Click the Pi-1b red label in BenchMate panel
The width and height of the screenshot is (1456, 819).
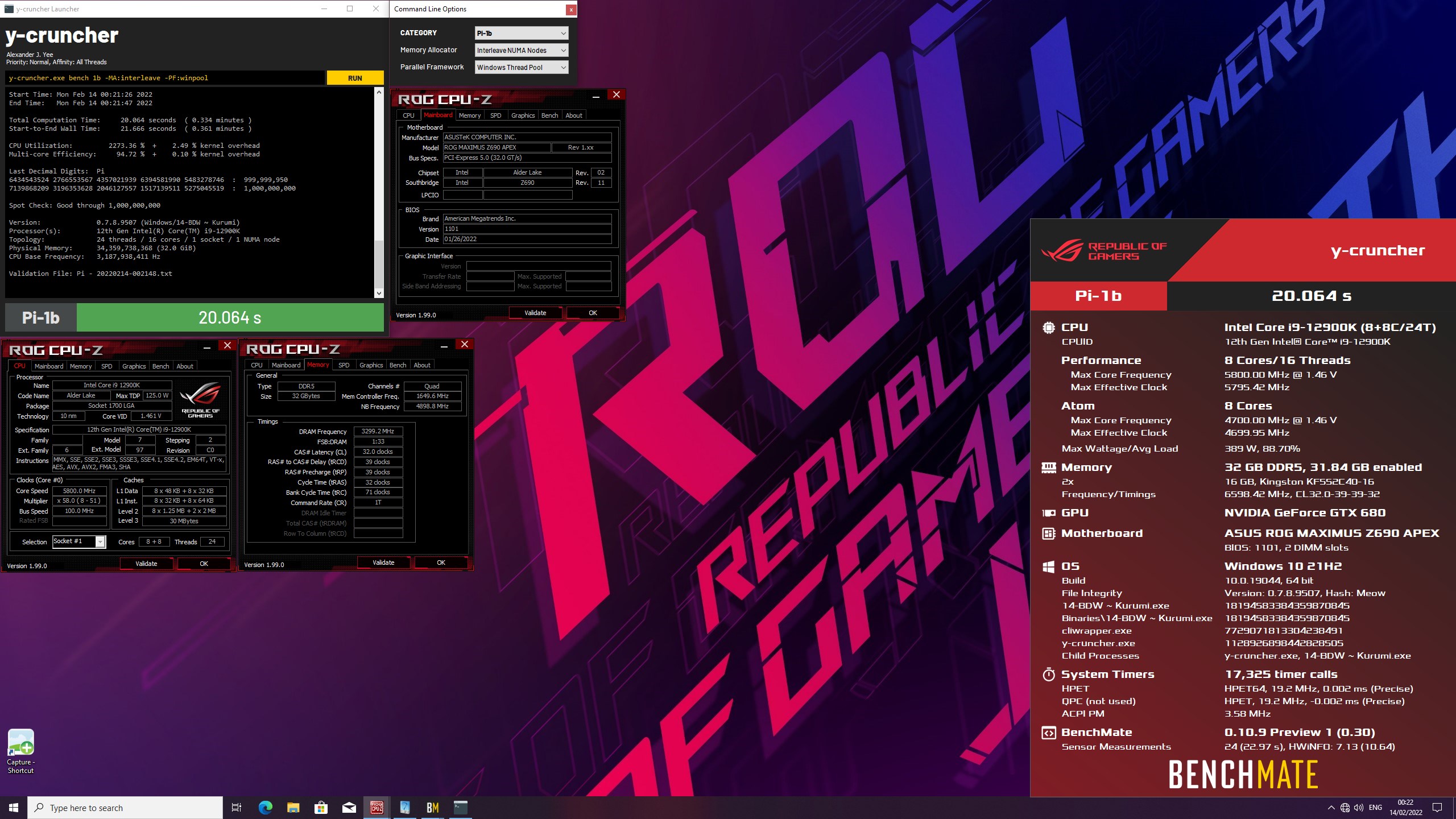click(x=1098, y=296)
